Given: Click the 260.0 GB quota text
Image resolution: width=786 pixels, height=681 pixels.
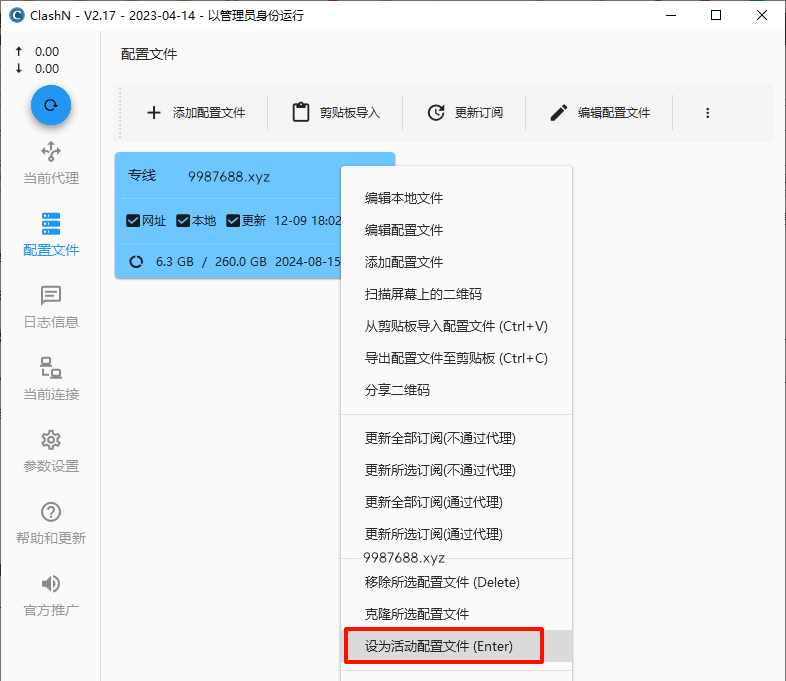Looking at the screenshot, I should coord(241,262).
